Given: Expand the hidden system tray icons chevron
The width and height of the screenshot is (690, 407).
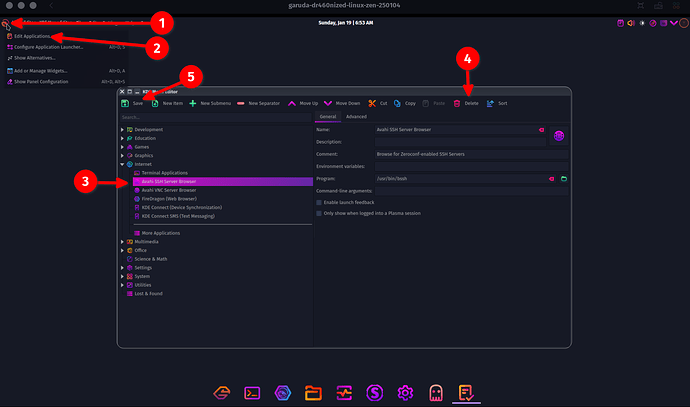Looking at the screenshot, I should [x=674, y=23].
